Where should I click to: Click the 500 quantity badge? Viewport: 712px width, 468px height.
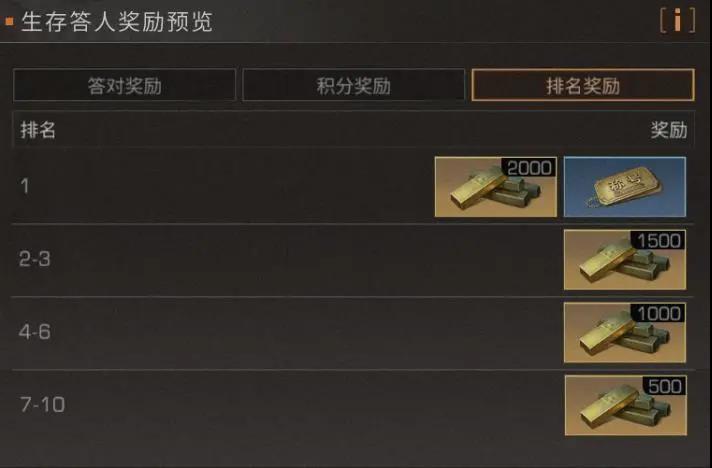coord(664,386)
